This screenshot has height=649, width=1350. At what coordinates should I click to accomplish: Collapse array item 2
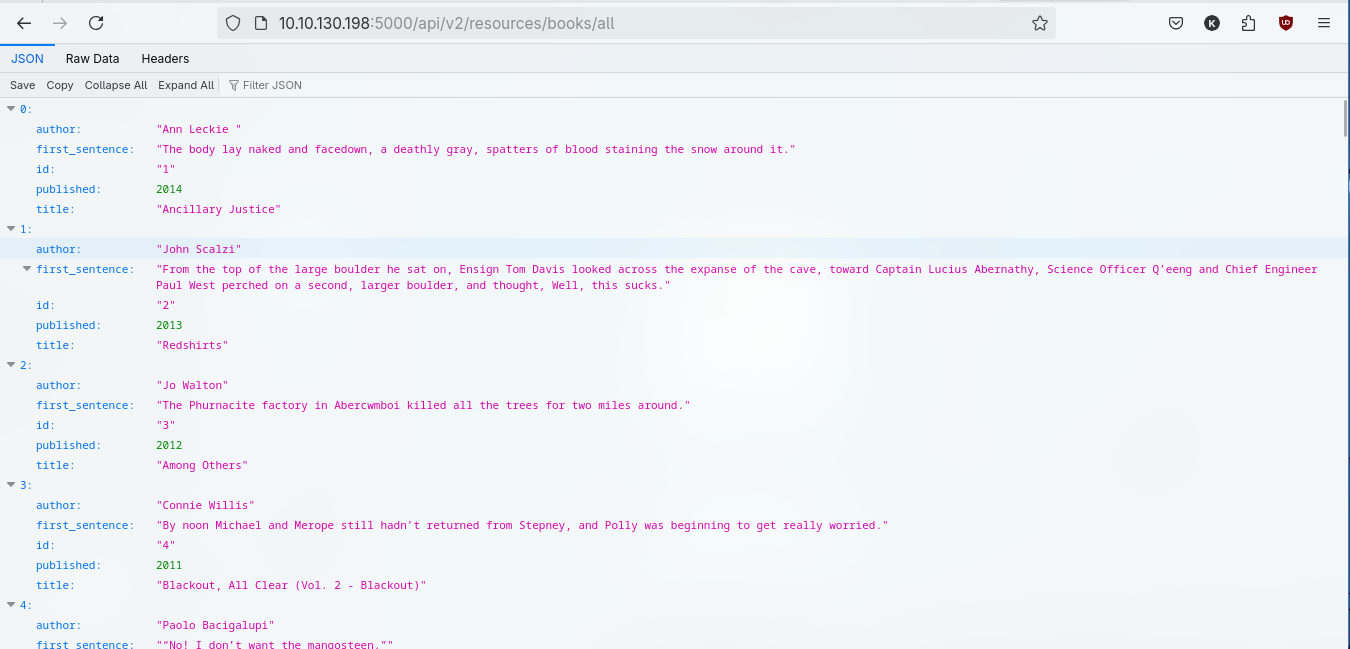pyautogui.click(x=11, y=365)
